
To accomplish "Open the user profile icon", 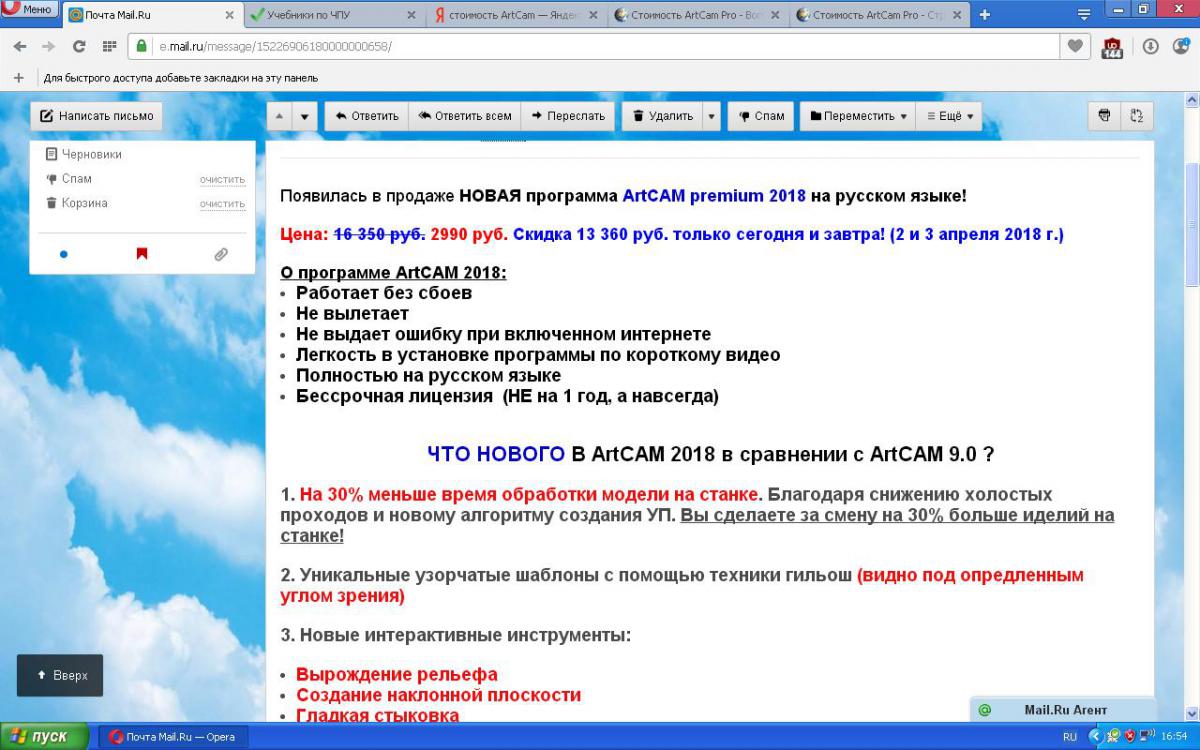I will (x=1180, y=46).
